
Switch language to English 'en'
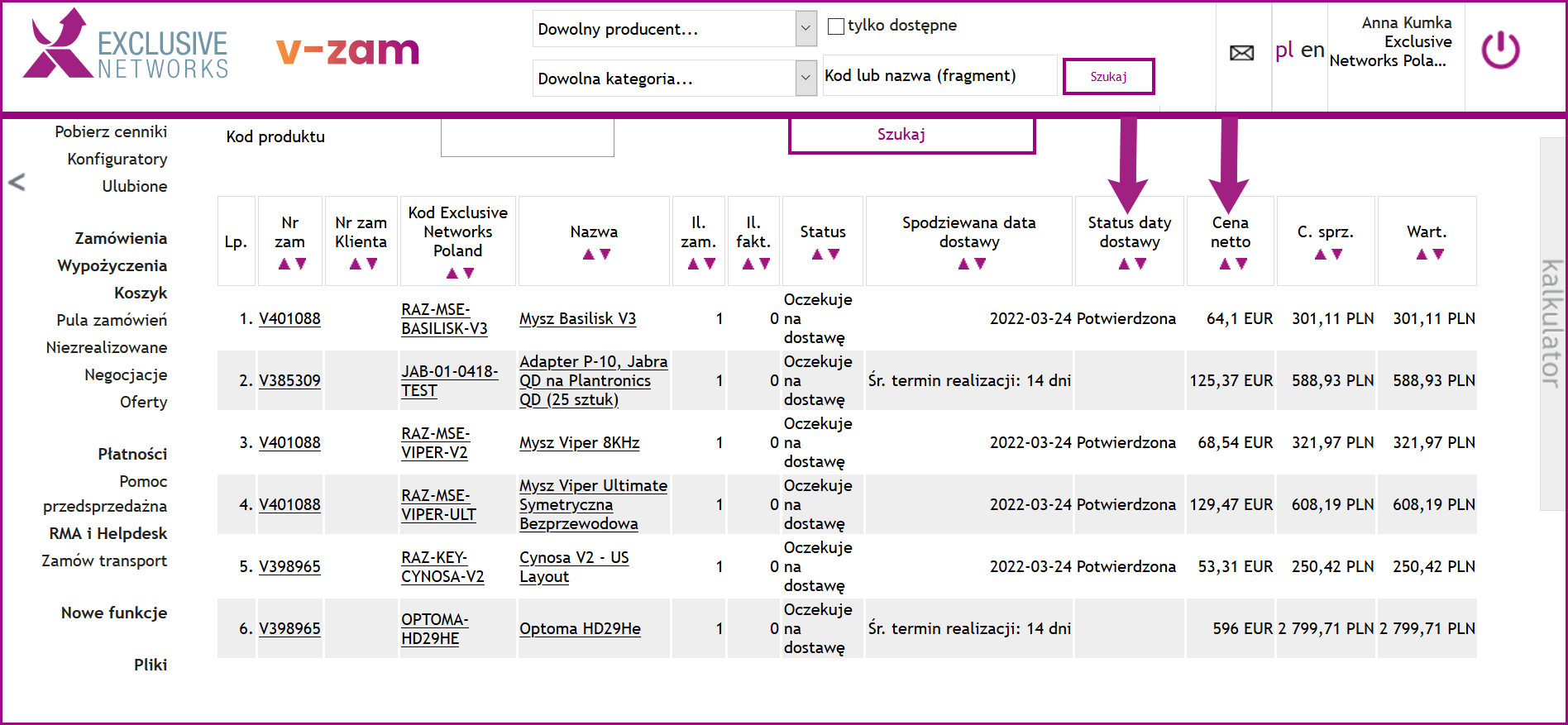point(1312,50)
